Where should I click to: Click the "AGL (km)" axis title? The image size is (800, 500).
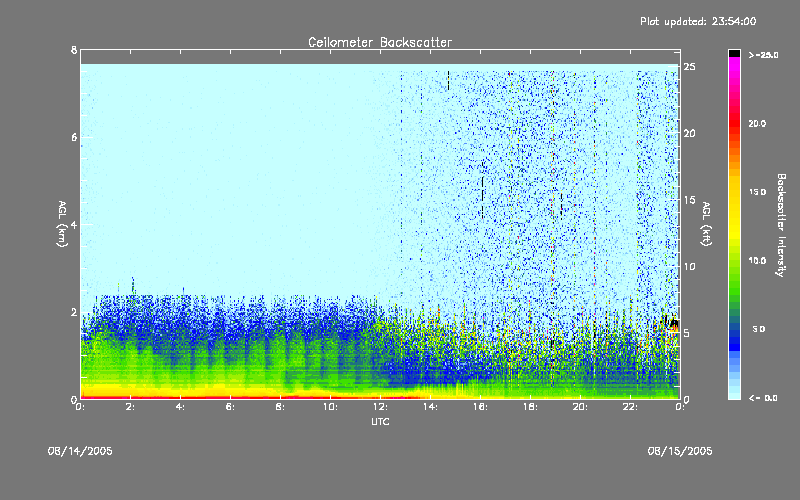coord(62,224)
